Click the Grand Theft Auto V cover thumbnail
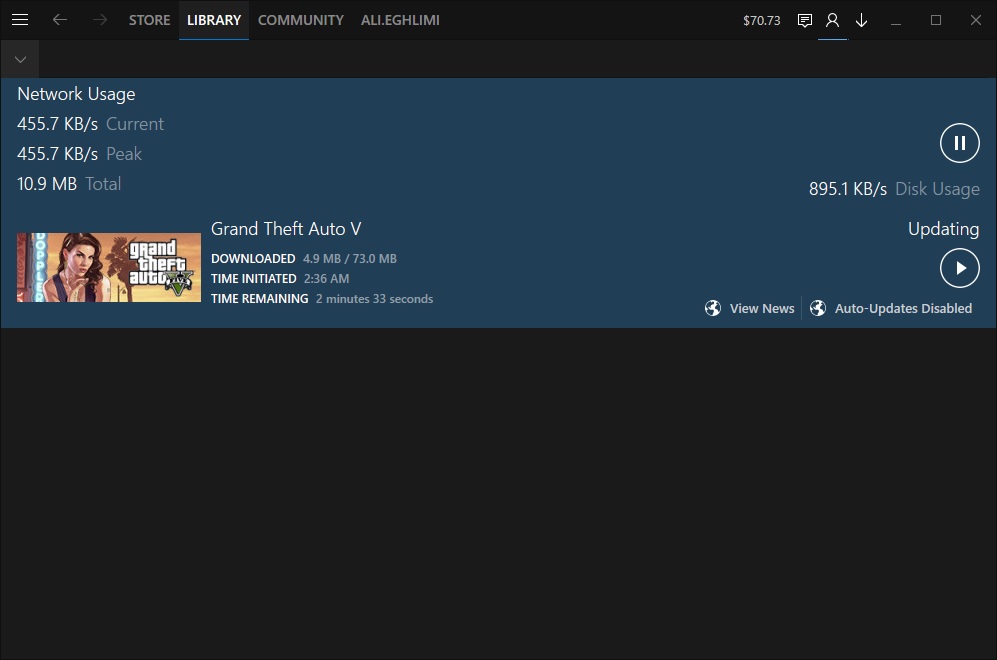The image size is (997, 660). pos(109,267)
